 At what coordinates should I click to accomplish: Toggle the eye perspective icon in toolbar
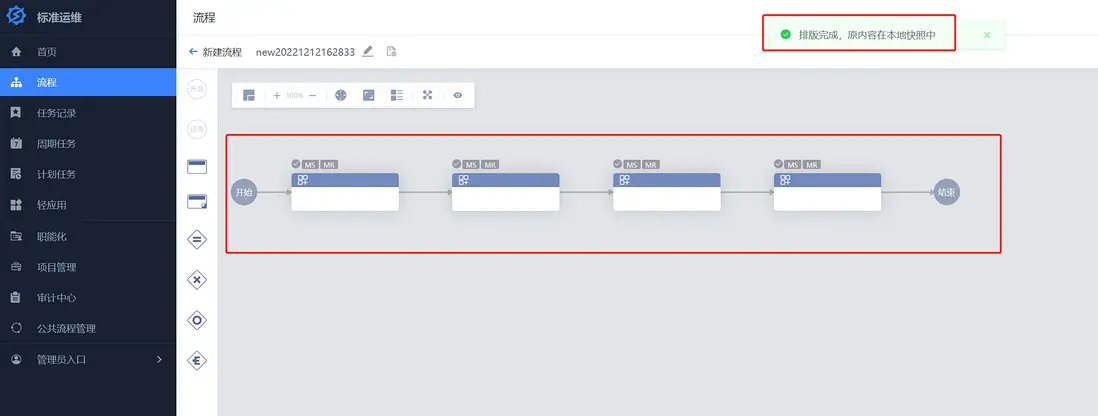pyautogui.click(x=457, y=95)
